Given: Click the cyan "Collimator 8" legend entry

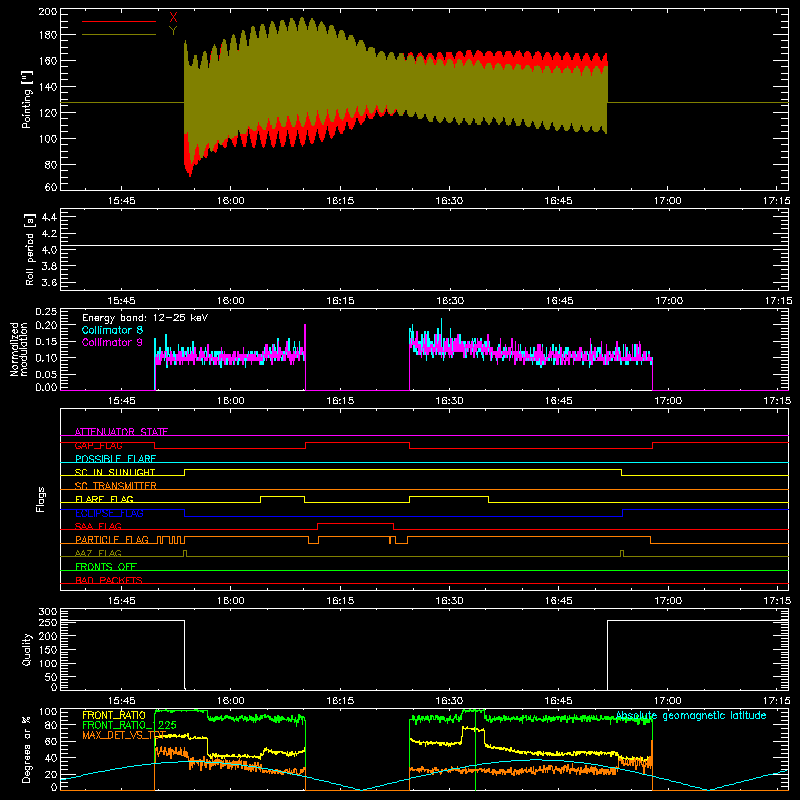Looking at the screenshot, I should click(x=112, y=330).
